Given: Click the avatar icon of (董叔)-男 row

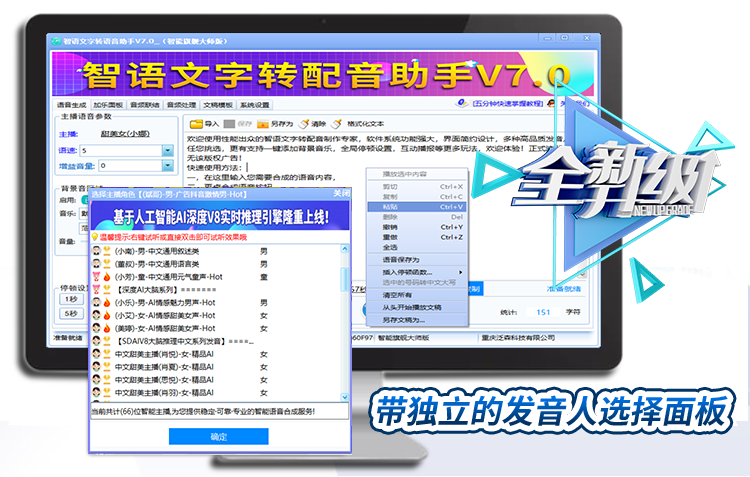Looking at the screenshot, I should [x=96, y=264].
